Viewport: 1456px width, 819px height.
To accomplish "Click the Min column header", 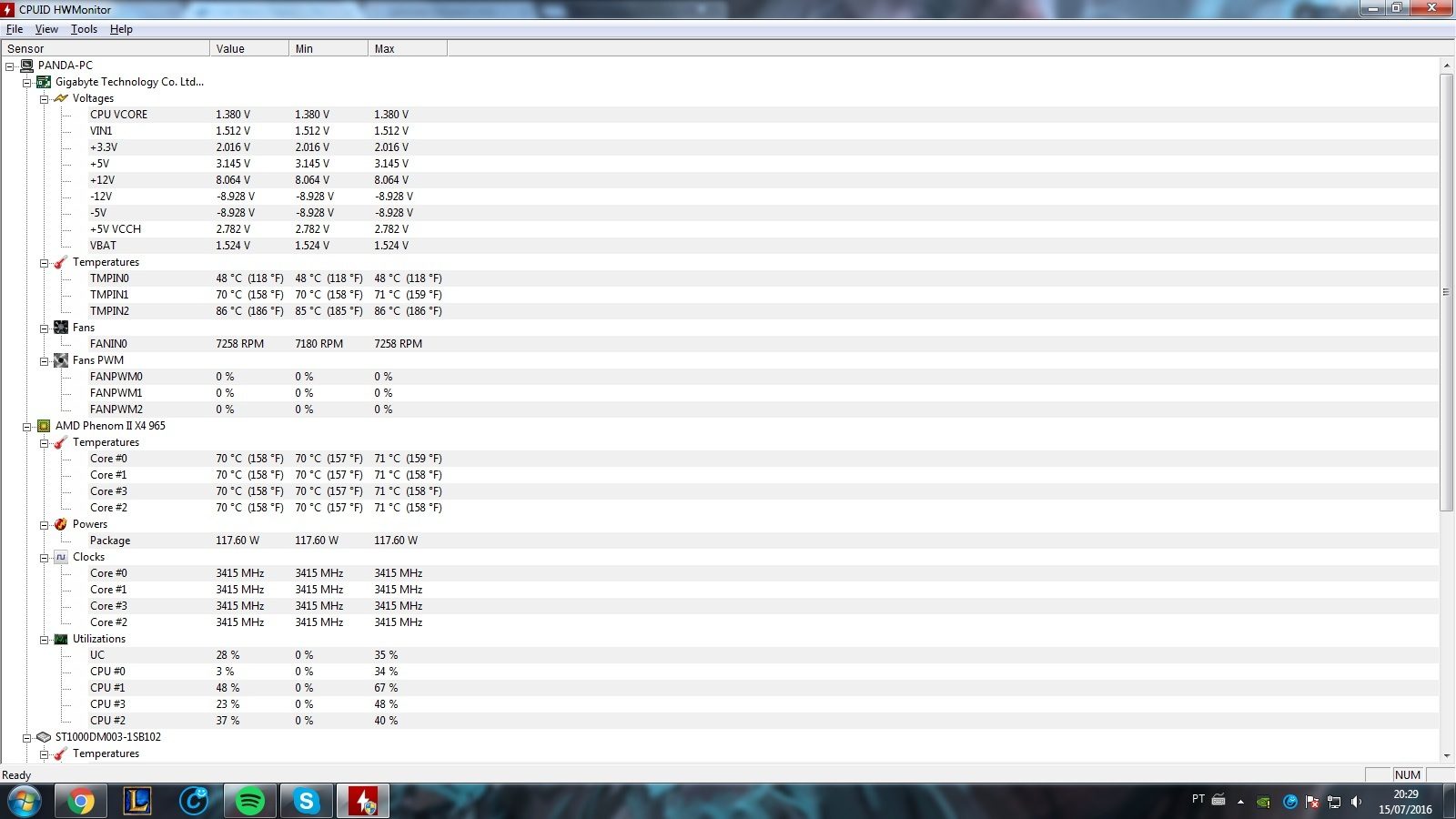I will pyautogui.click(x=328, y=48).
